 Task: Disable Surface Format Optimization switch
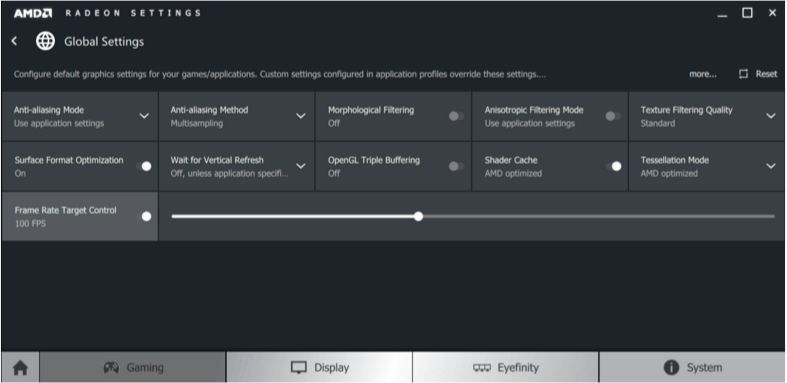coord(144,166)
